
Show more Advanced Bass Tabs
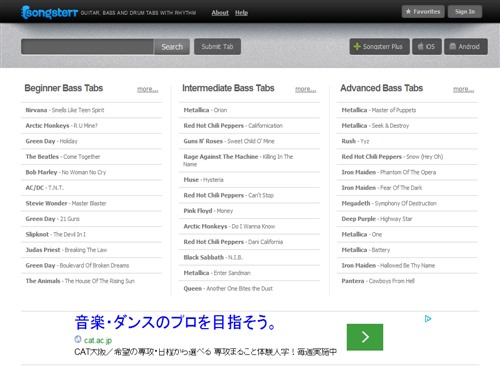[464, 89]
